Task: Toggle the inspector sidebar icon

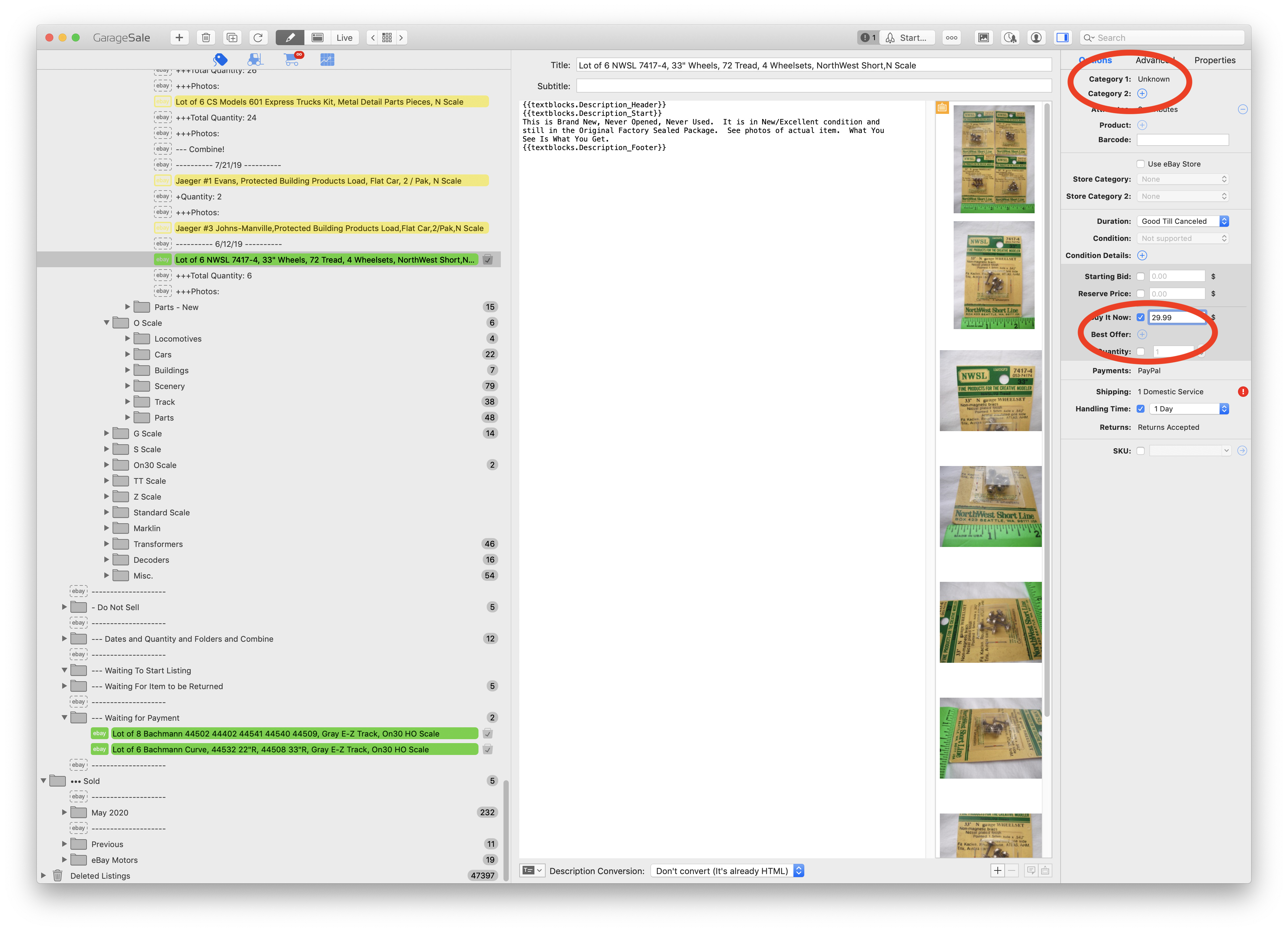Action: coord(1063,38)
